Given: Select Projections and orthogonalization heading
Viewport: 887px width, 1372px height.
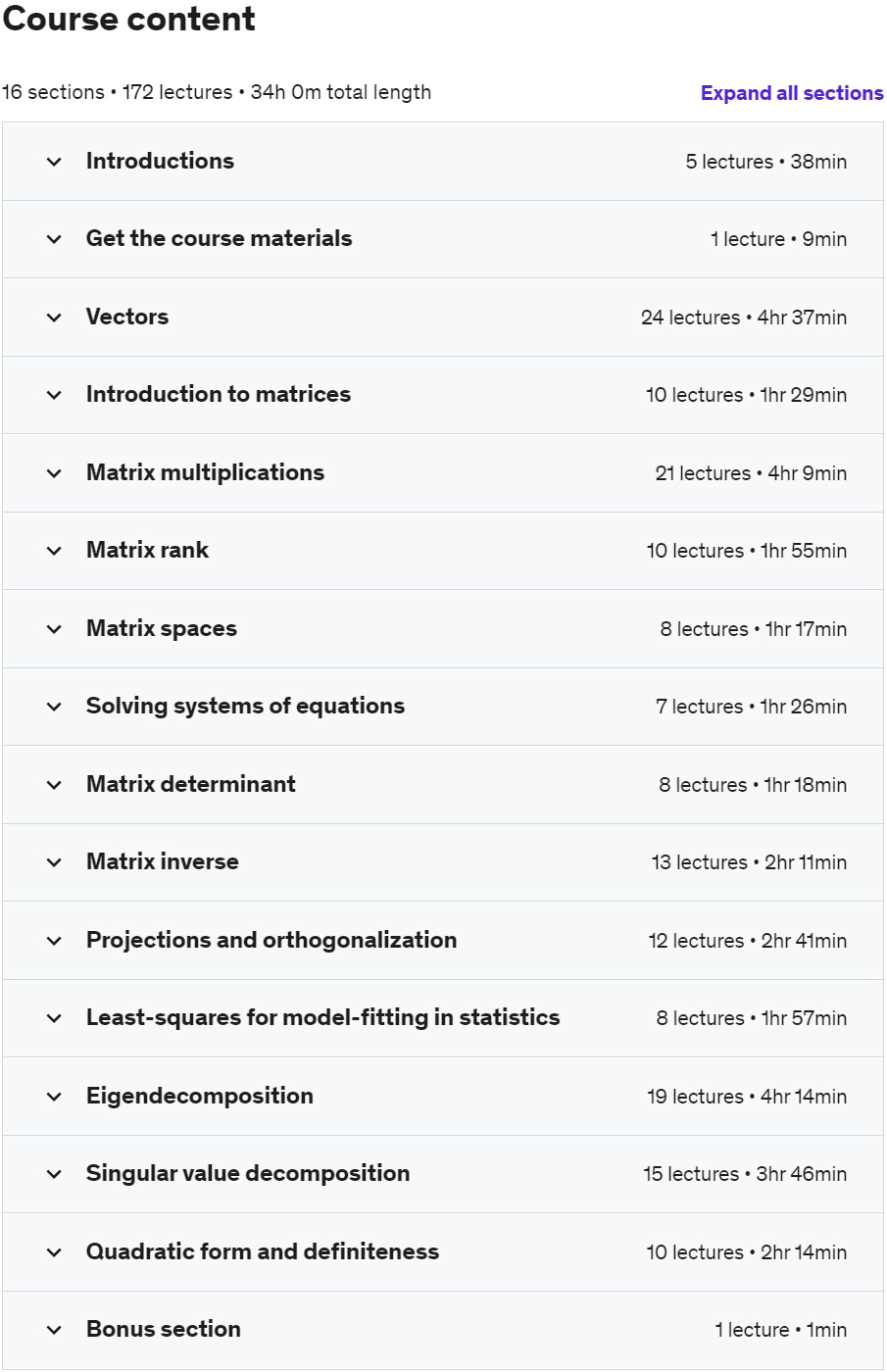Looking at the screenshot, I should (271, 940).
